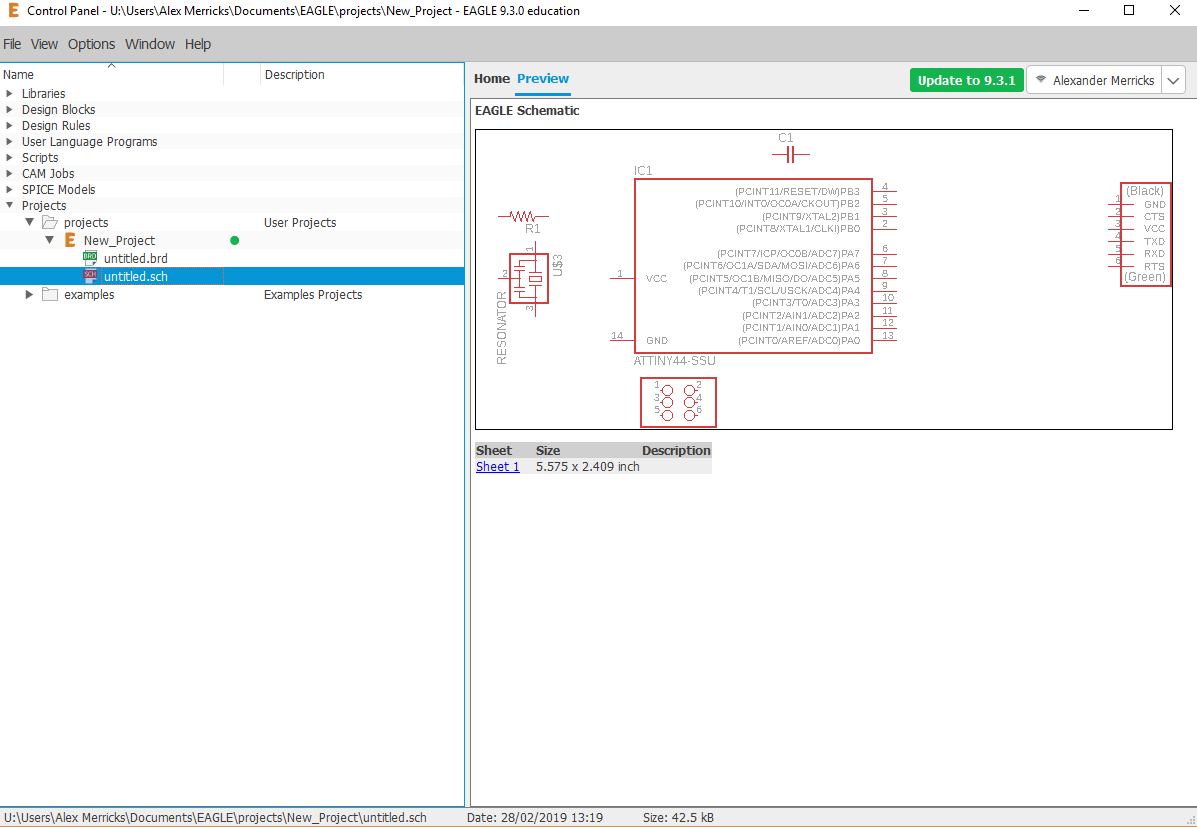Expand the Scripts node
Screen dimensions: 1197x827
[9, 158]
